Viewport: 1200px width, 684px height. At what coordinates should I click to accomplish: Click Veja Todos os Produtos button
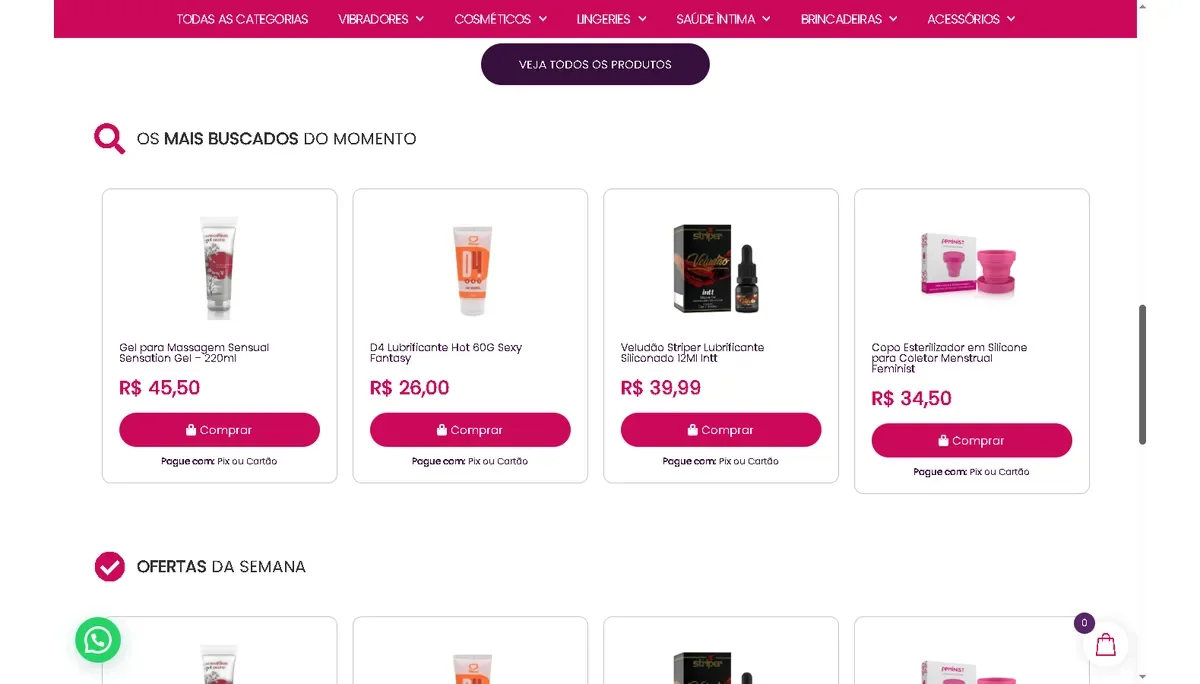click(x=595, y=64)
